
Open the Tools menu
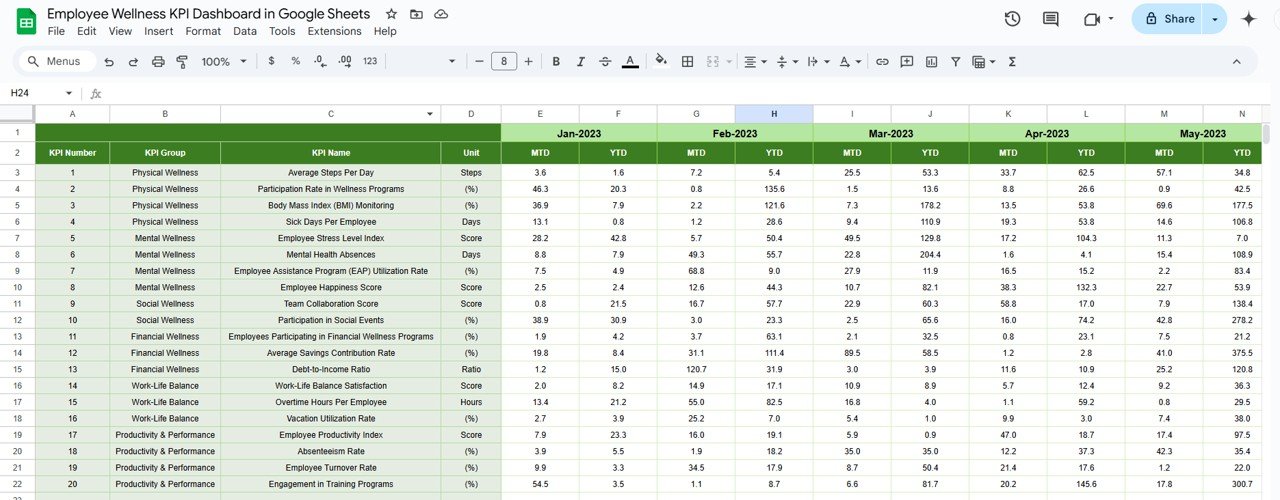click(x=282, y=31)
